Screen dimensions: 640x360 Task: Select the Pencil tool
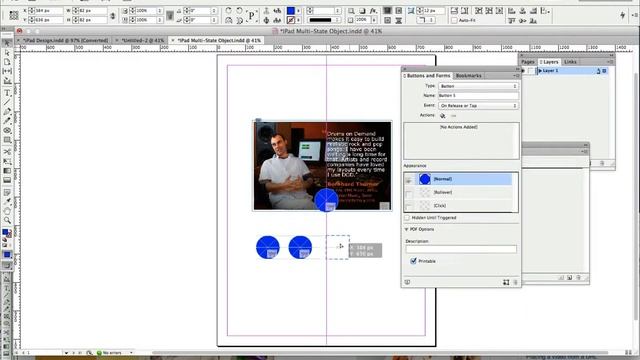click(x=7, y=121)
